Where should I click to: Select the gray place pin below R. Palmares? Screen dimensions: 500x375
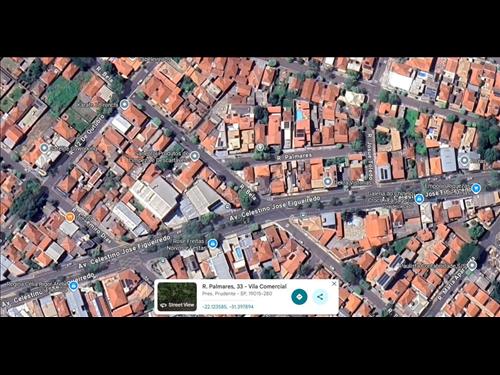pos(328,182)
